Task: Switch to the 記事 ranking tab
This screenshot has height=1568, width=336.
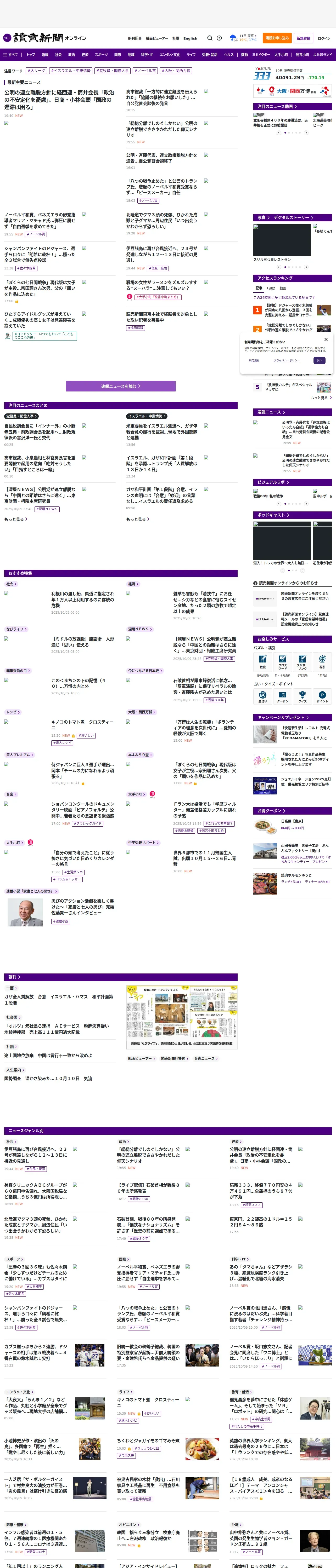Action: (259, 288)
